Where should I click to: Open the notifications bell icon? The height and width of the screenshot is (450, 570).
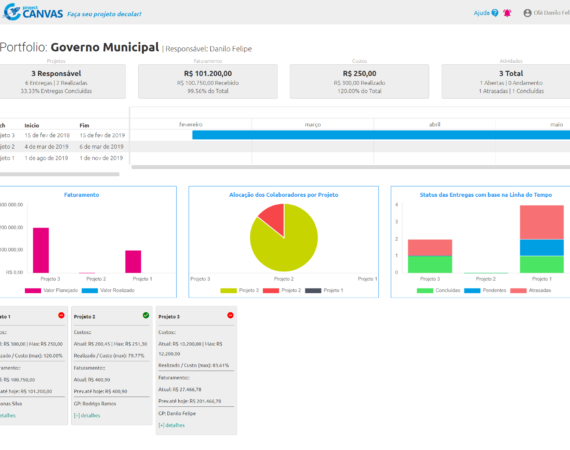[507, 13]
